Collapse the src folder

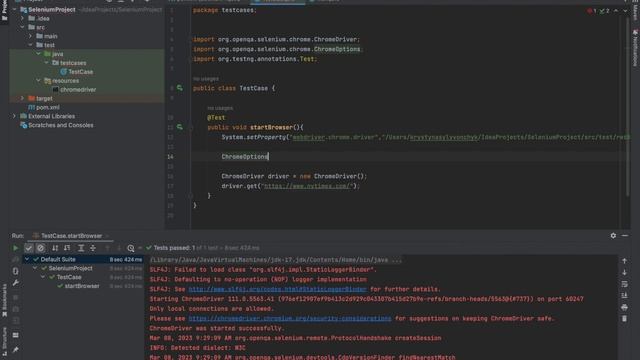tap(23, 27)
